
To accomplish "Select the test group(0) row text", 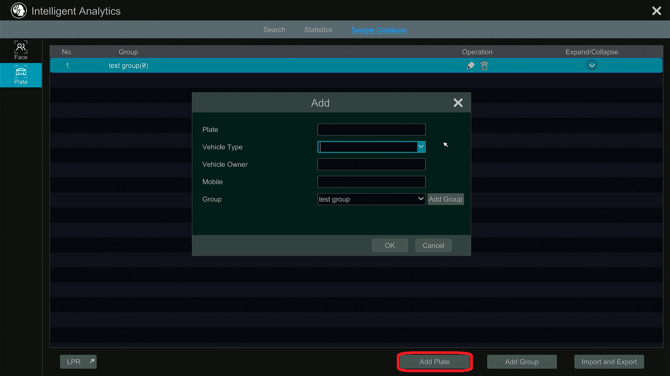I will coord(128,65).
